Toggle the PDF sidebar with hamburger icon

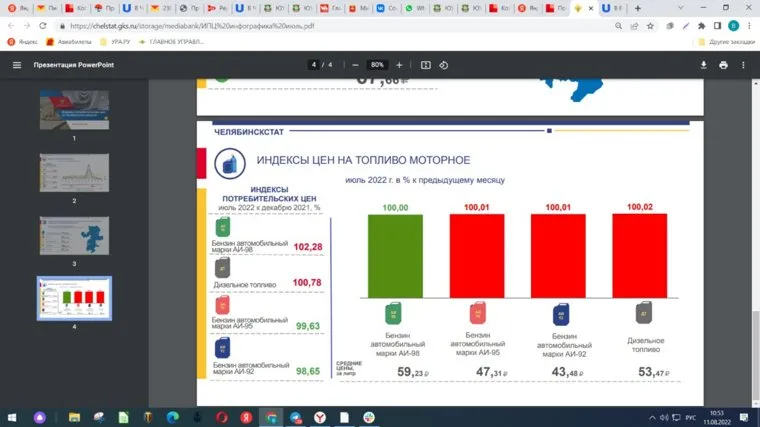[16, 65]
